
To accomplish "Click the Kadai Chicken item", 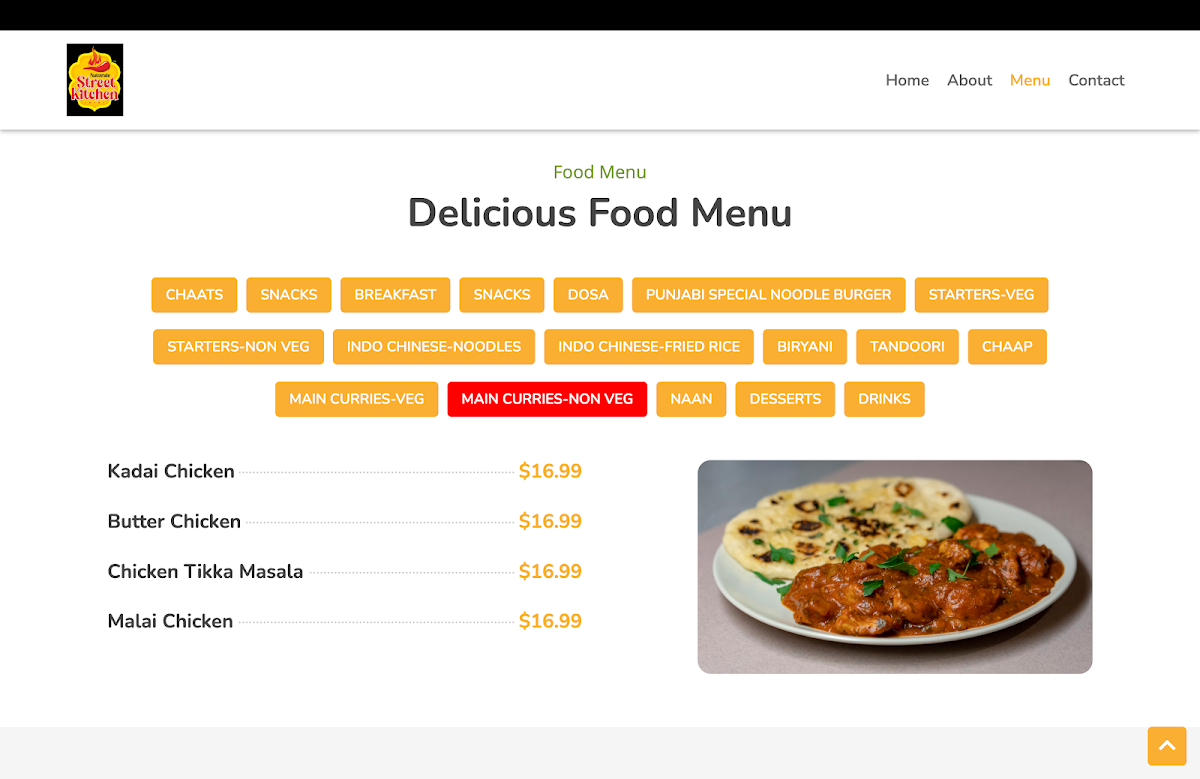I will 171,471.
